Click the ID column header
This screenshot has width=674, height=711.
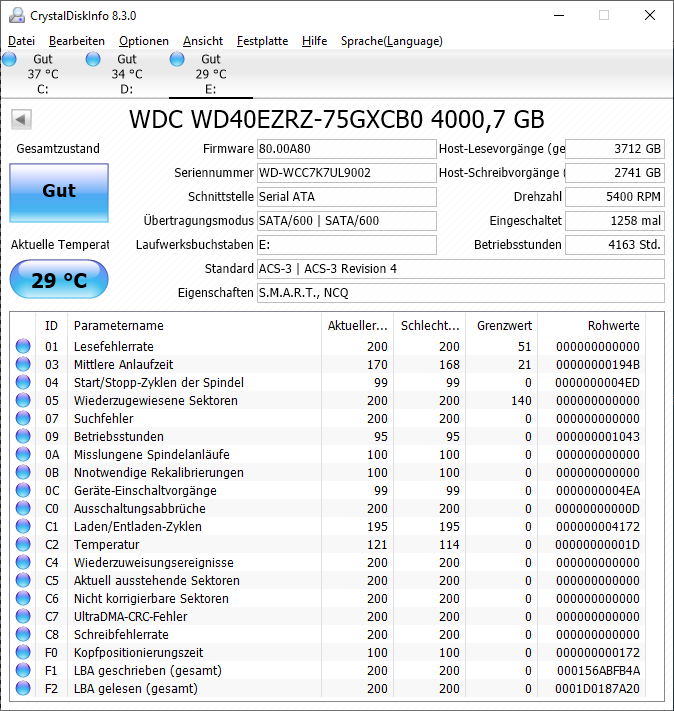click(x=51, y=326)
